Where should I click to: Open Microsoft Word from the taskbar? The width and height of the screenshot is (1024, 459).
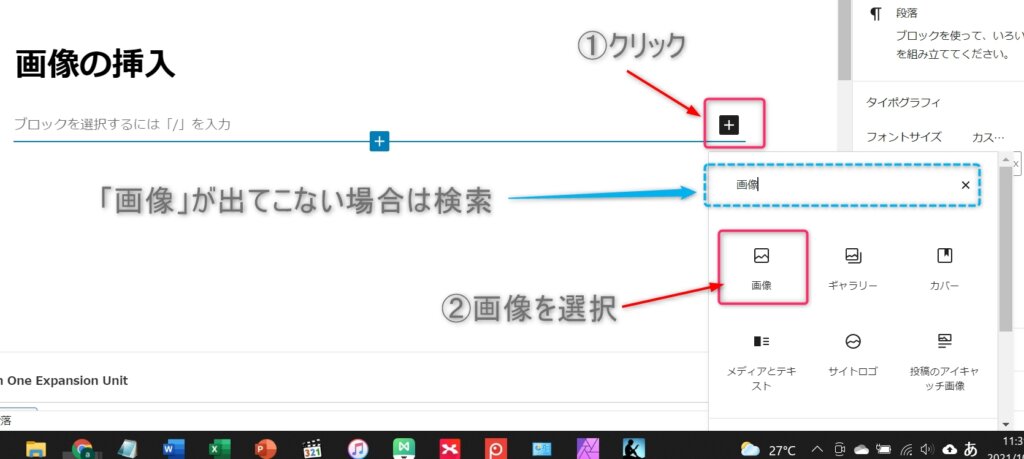coord(174,449)
